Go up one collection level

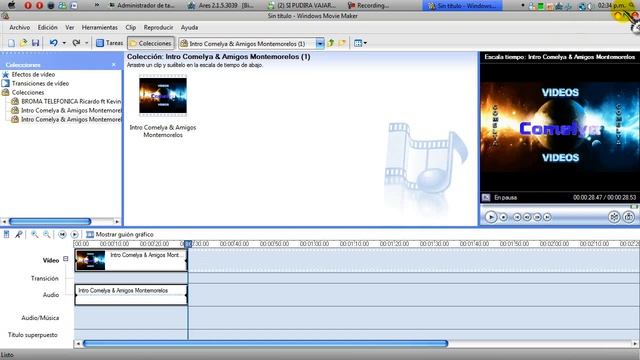(331, 43)
